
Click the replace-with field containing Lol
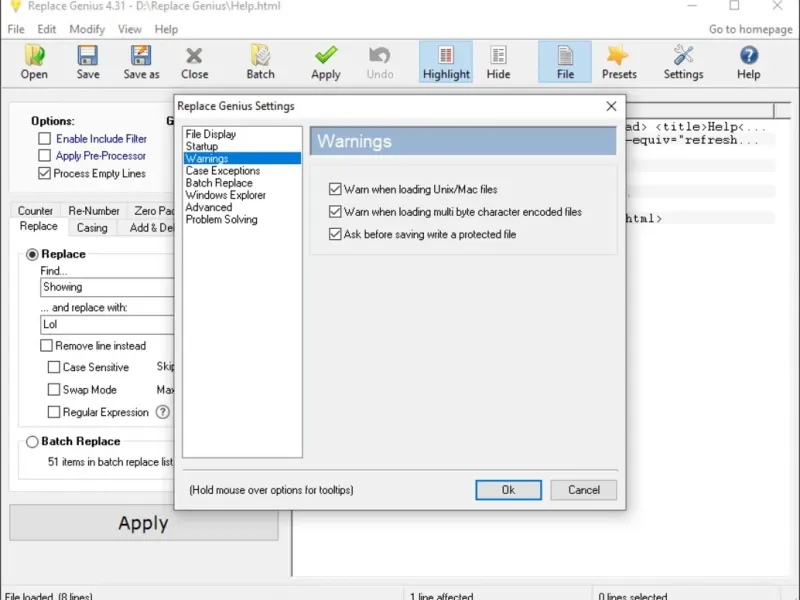[x=107, y=324]
